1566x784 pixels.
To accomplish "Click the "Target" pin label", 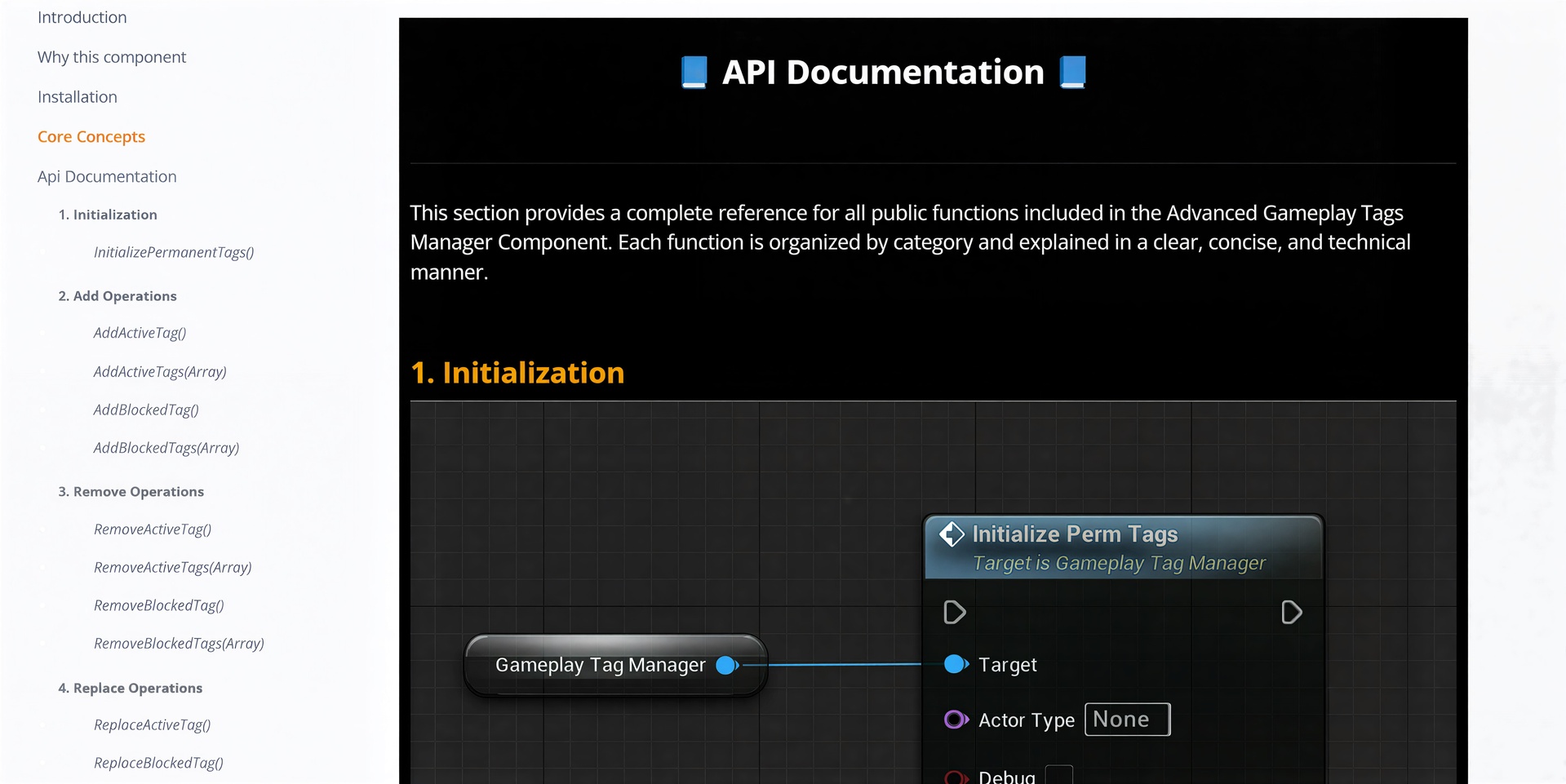I will (x=1008, y=665).
